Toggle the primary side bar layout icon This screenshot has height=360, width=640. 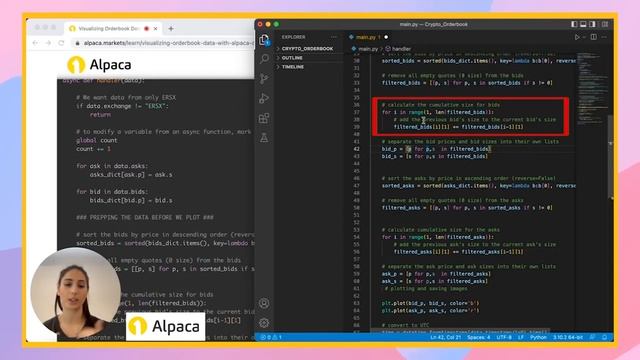click(574, 24)
